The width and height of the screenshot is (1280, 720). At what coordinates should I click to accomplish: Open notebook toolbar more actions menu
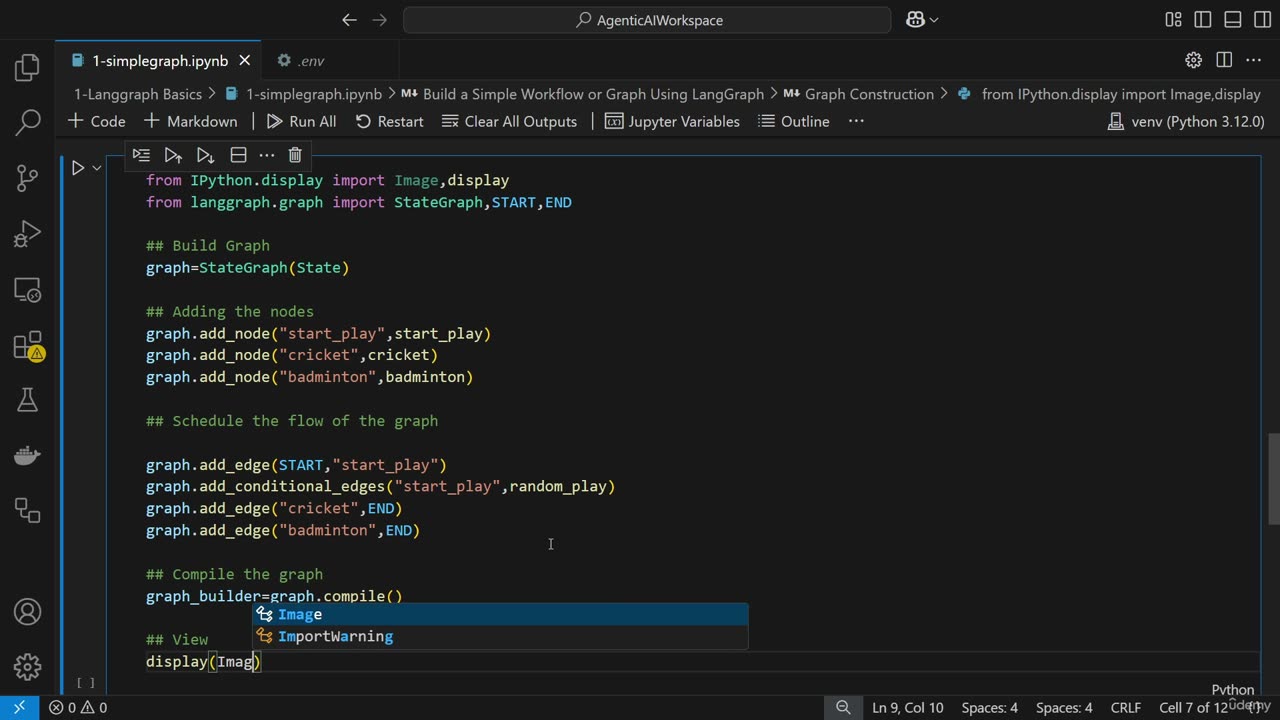(x=856, y=121)
